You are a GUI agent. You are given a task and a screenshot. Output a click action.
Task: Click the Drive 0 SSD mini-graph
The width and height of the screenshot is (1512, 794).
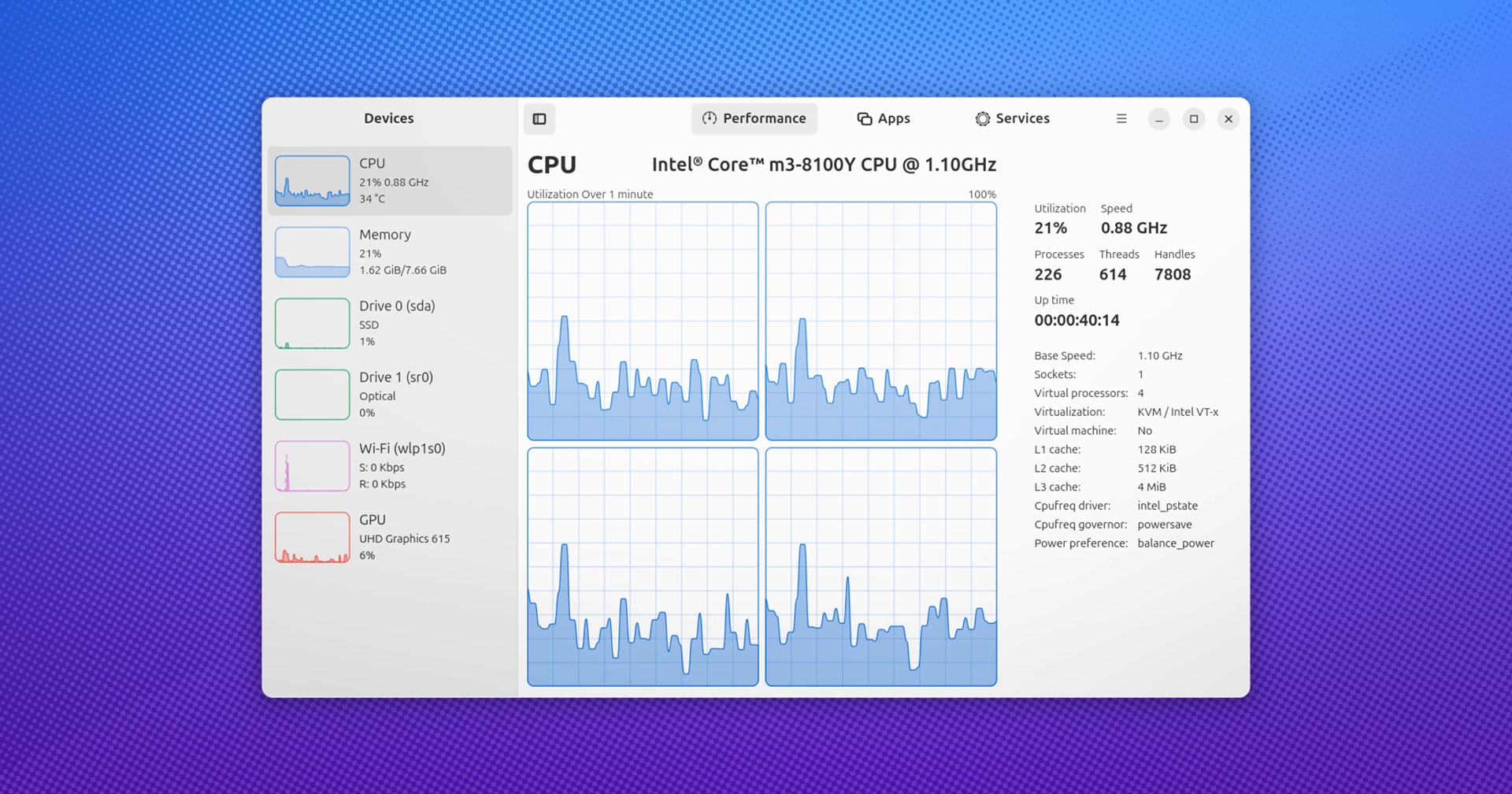pyautogui.click(x=312, y=323)
